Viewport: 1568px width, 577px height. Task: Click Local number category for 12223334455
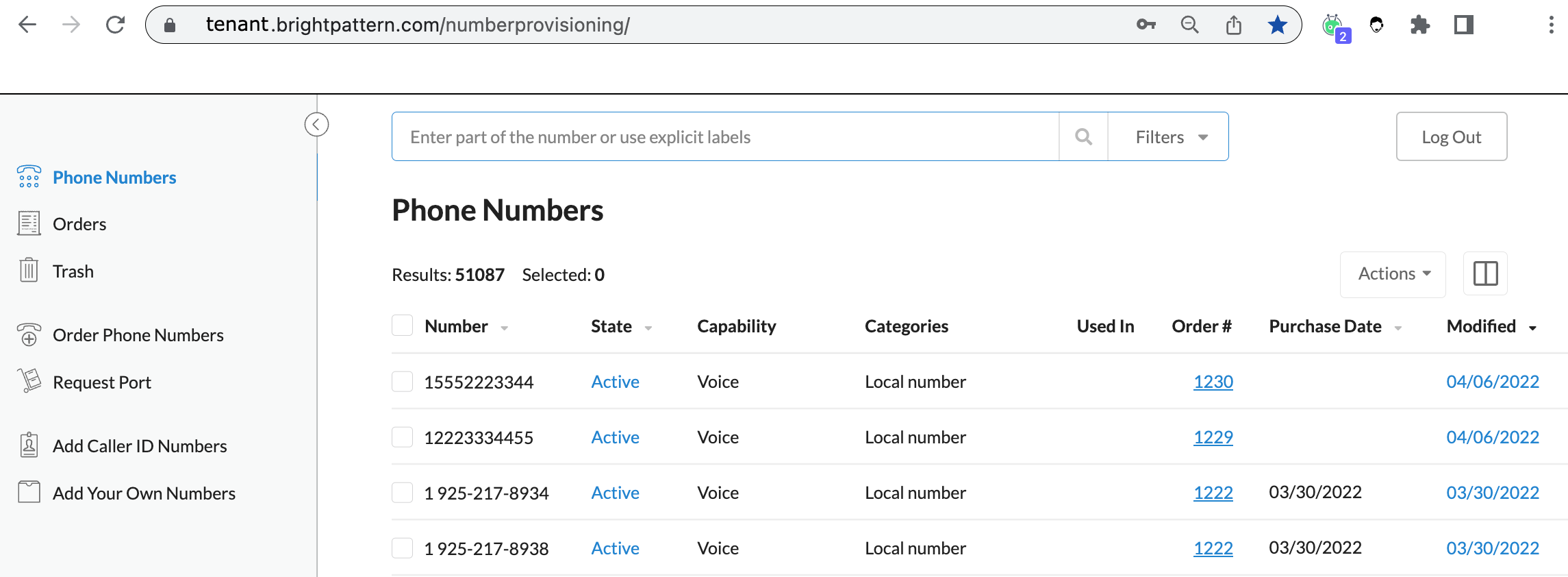coord(915,437)
